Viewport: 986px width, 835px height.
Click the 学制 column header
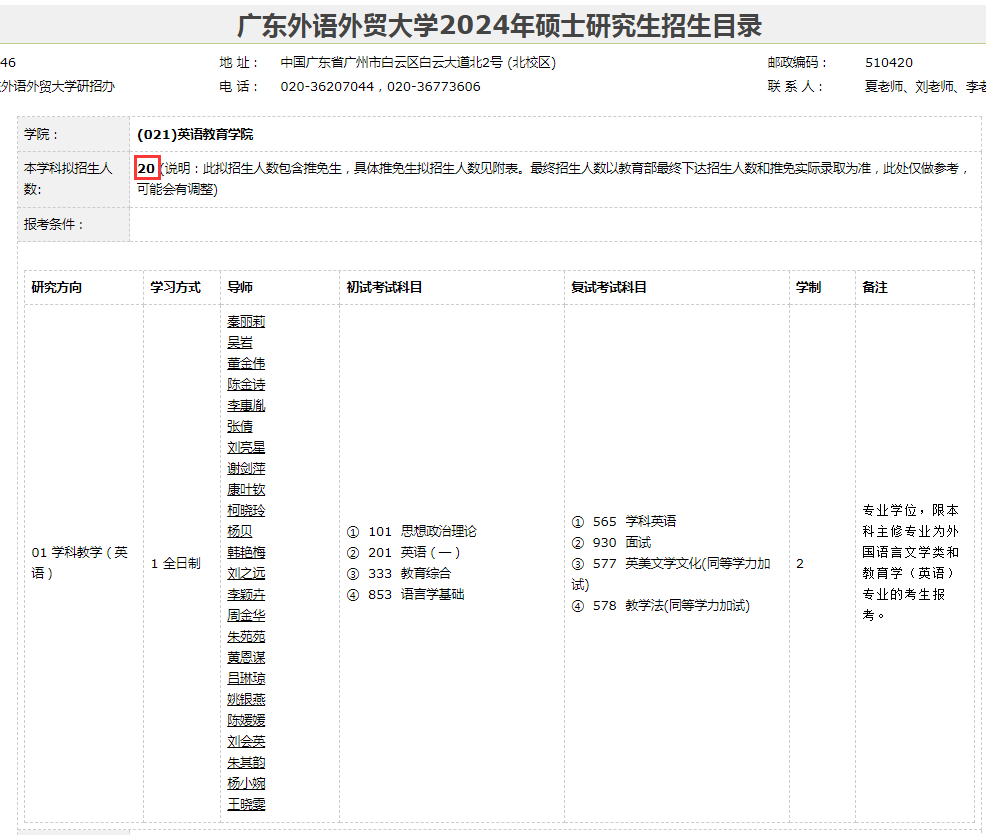808,287
